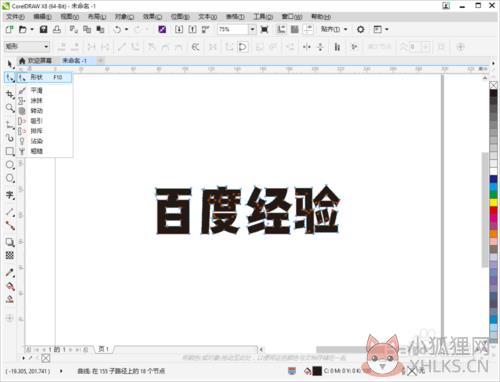
Task: Switch to the 欢迎屏幕 welcome tab
Action: click(x=36, y=60)
